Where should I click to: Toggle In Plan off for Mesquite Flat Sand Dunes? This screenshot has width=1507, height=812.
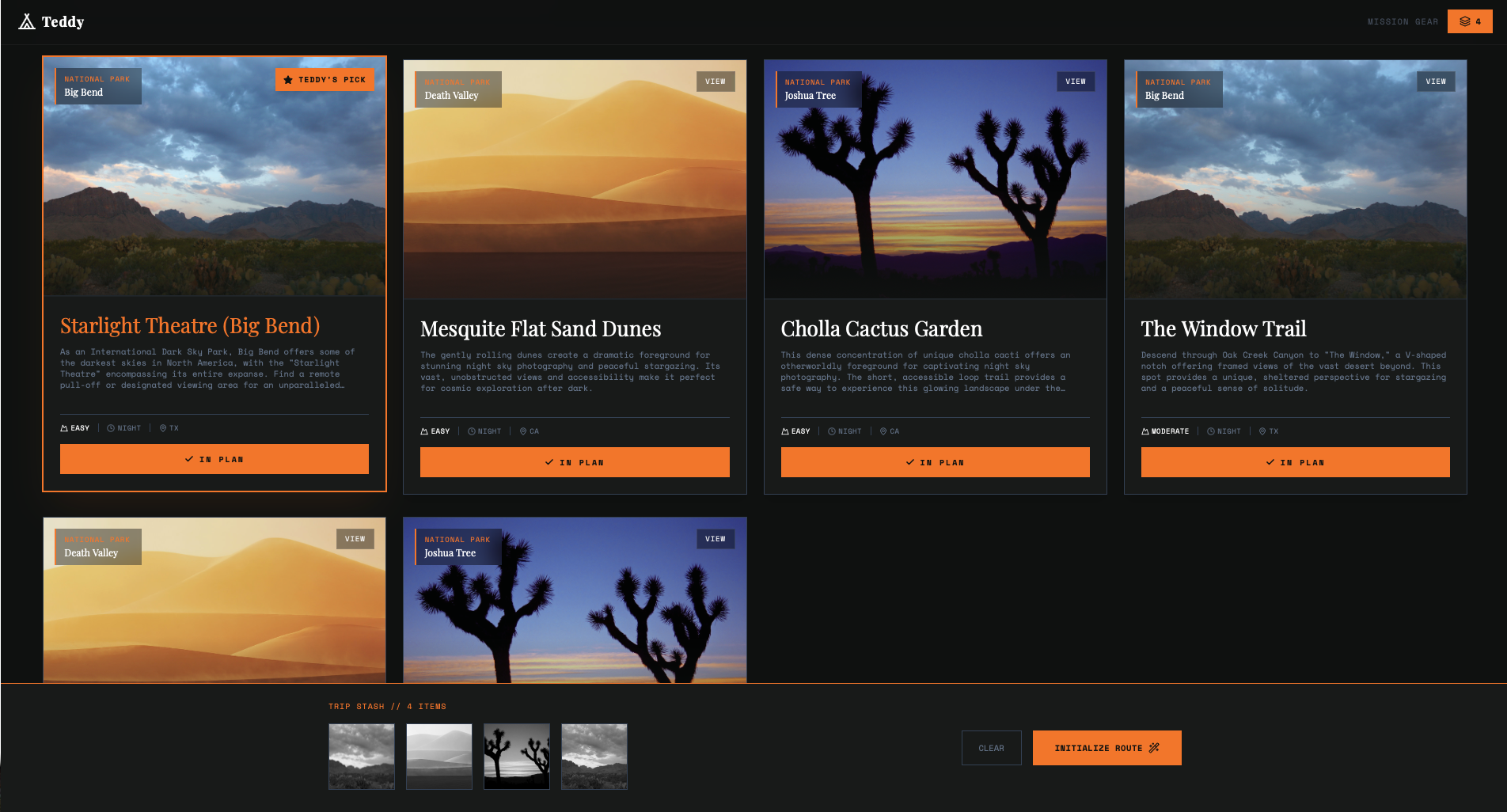click(x=575, y=462)
